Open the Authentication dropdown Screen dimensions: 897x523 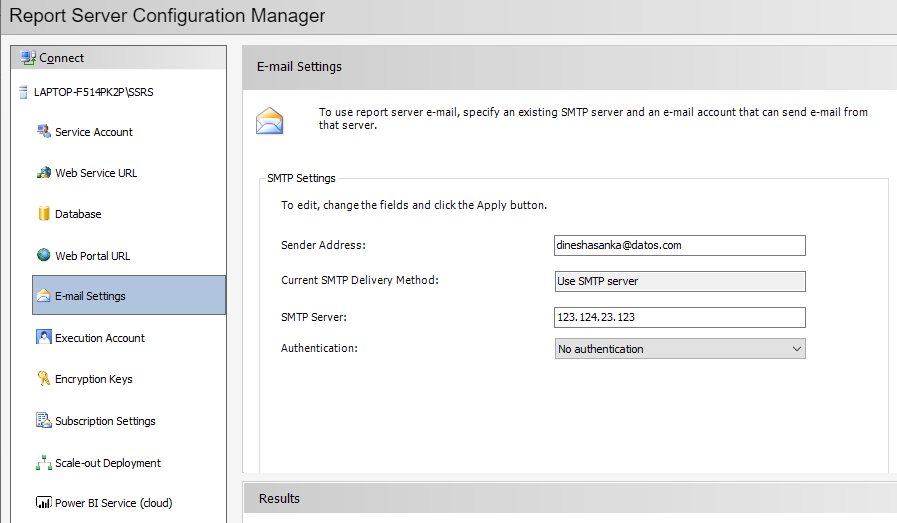click(680, 349)
